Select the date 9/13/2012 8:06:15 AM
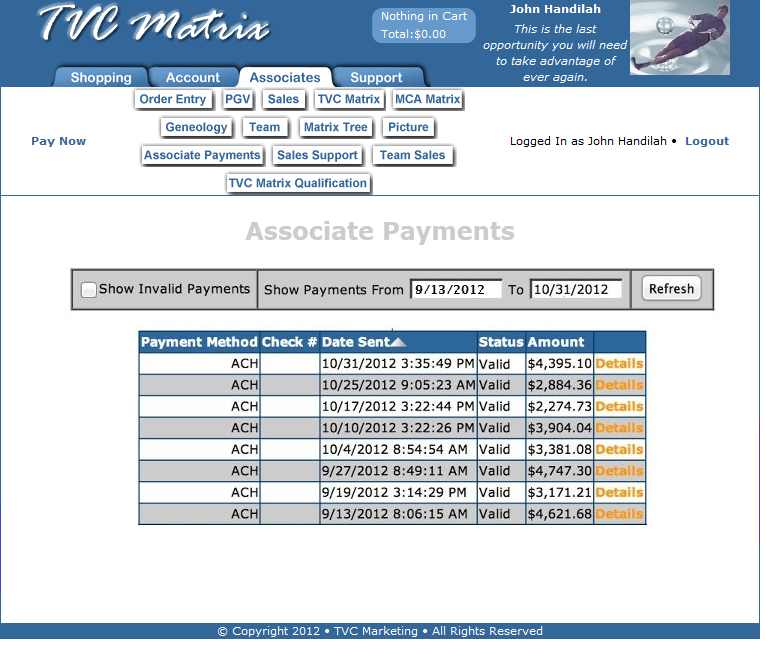 [395, 514]
